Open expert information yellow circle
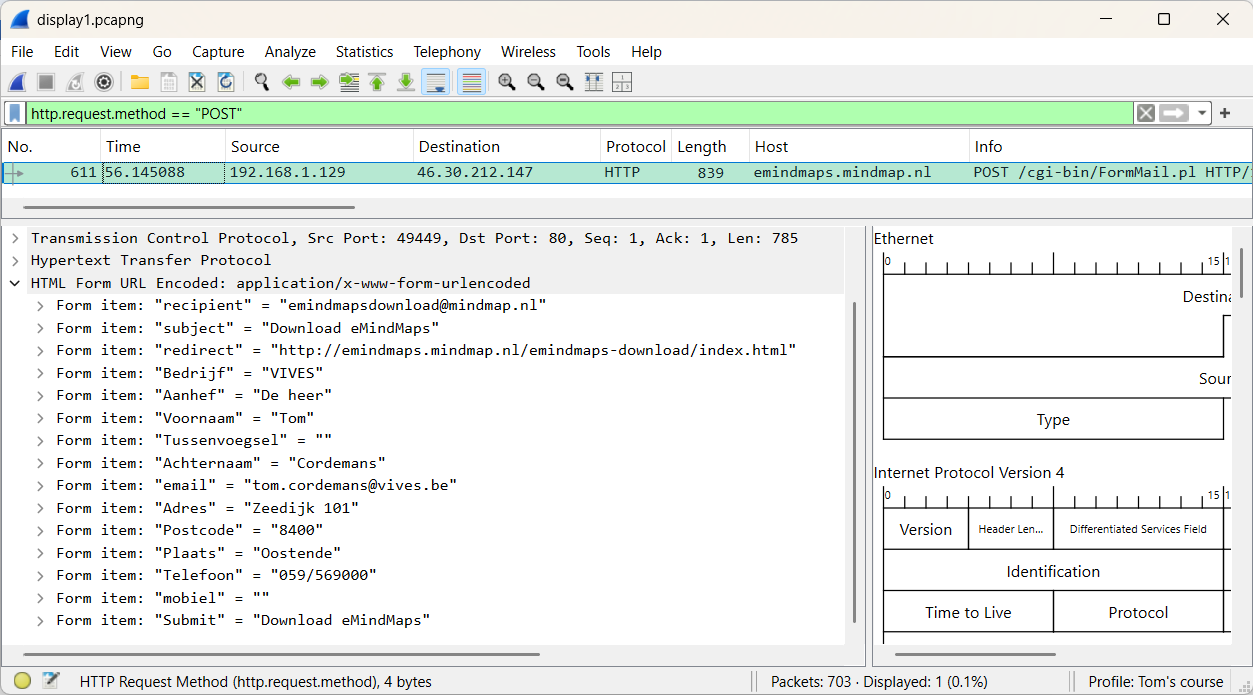This screenshot has height=695, width=1253. click(x=22, y=681)
